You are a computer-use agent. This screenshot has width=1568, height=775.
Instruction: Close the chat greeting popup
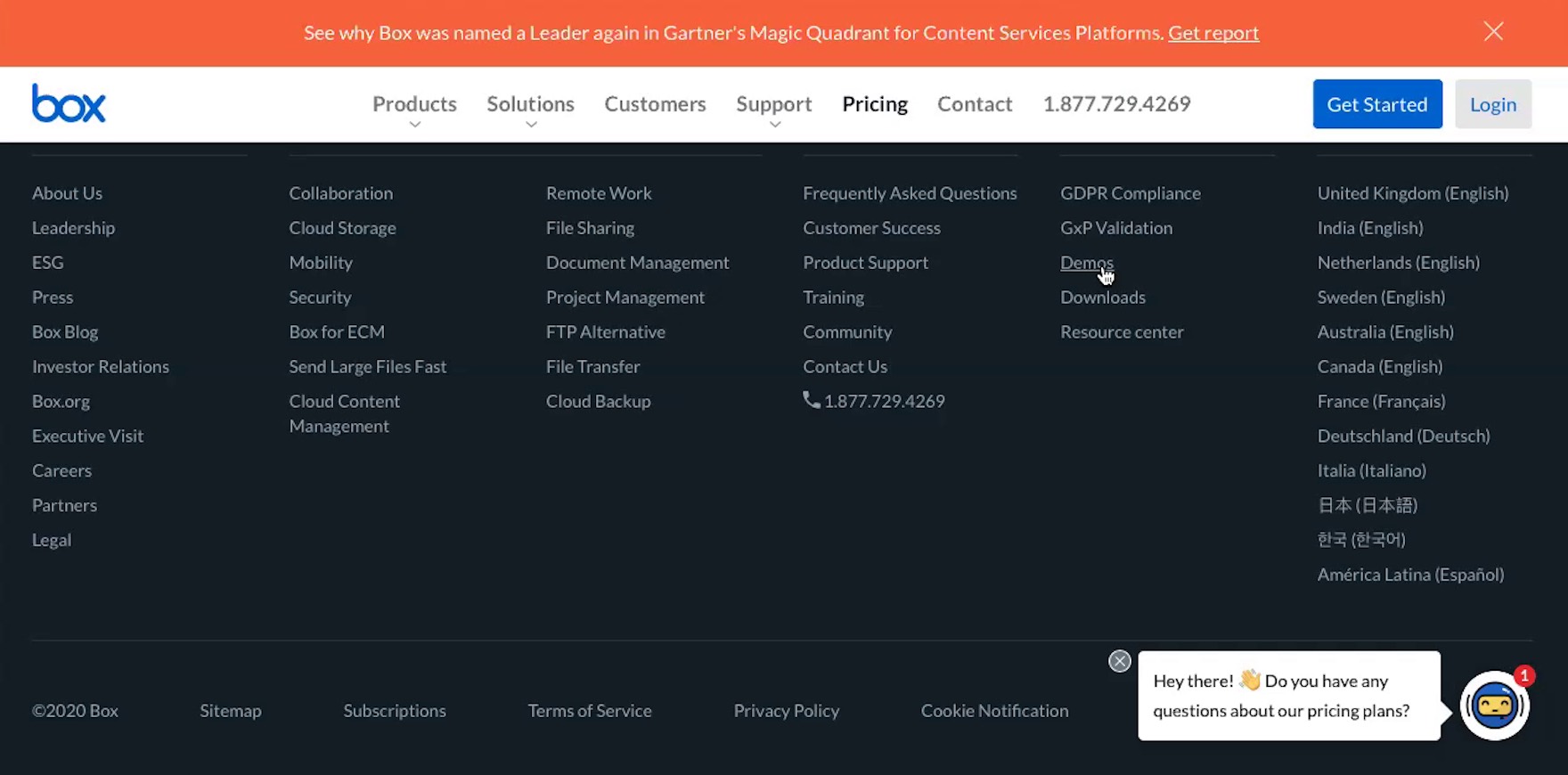point(1120,661)
